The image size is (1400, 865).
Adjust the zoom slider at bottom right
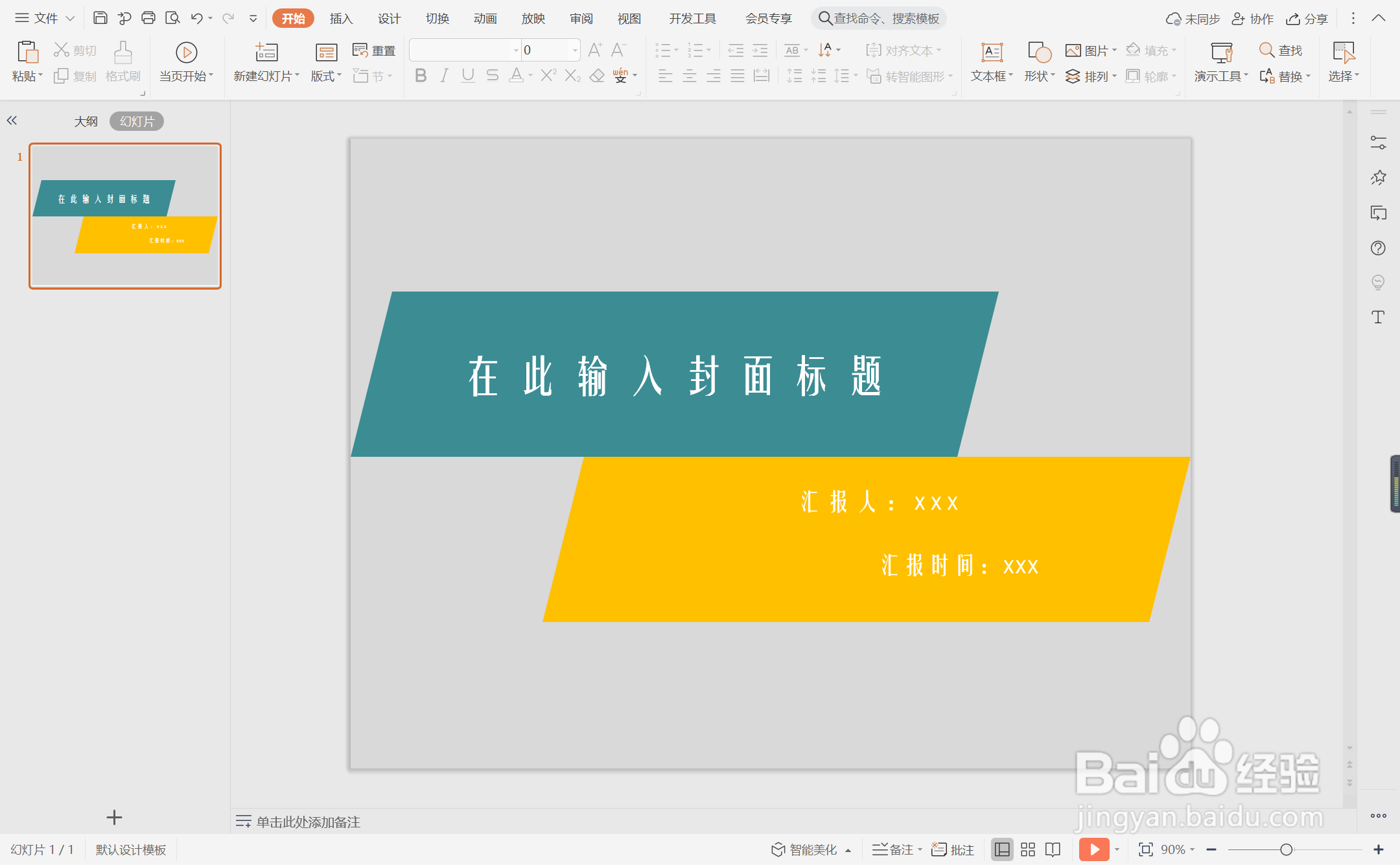click(x=1285, y=849)
